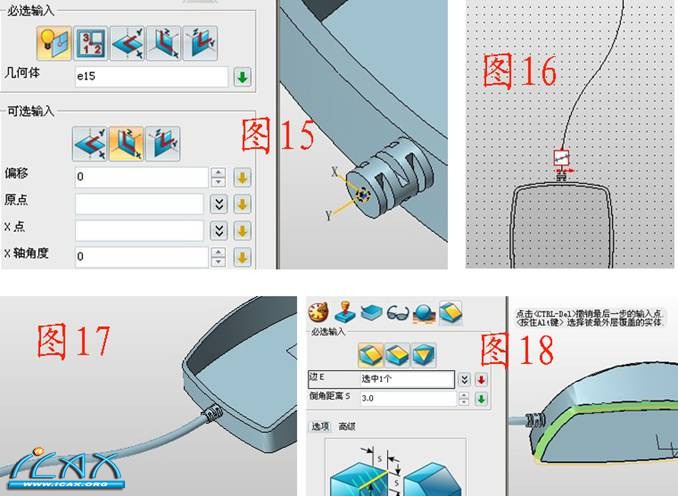678x496 pixels.
Task: Decrease the 偏移 value with the down arrow
Action: click(218, 182)
